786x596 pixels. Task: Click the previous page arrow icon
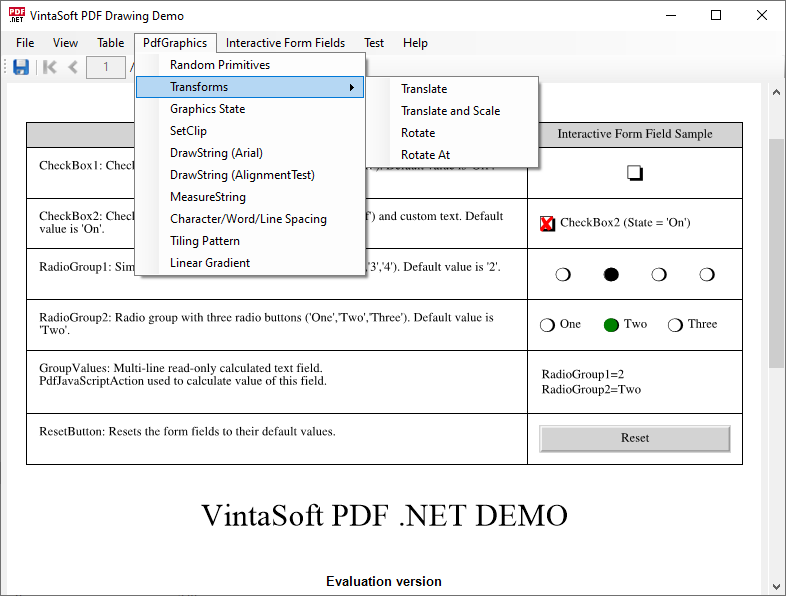(72, 67)
